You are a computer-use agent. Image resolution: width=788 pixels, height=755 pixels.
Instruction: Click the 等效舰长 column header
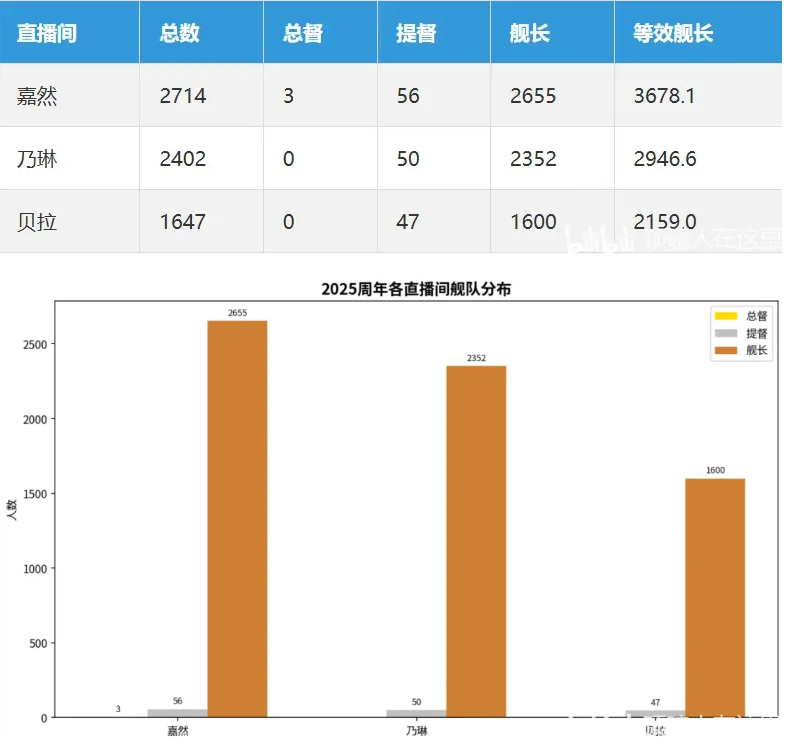coord(673,32)
